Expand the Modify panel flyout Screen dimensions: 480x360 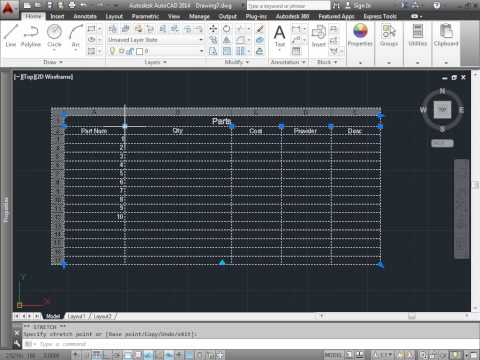237,62
